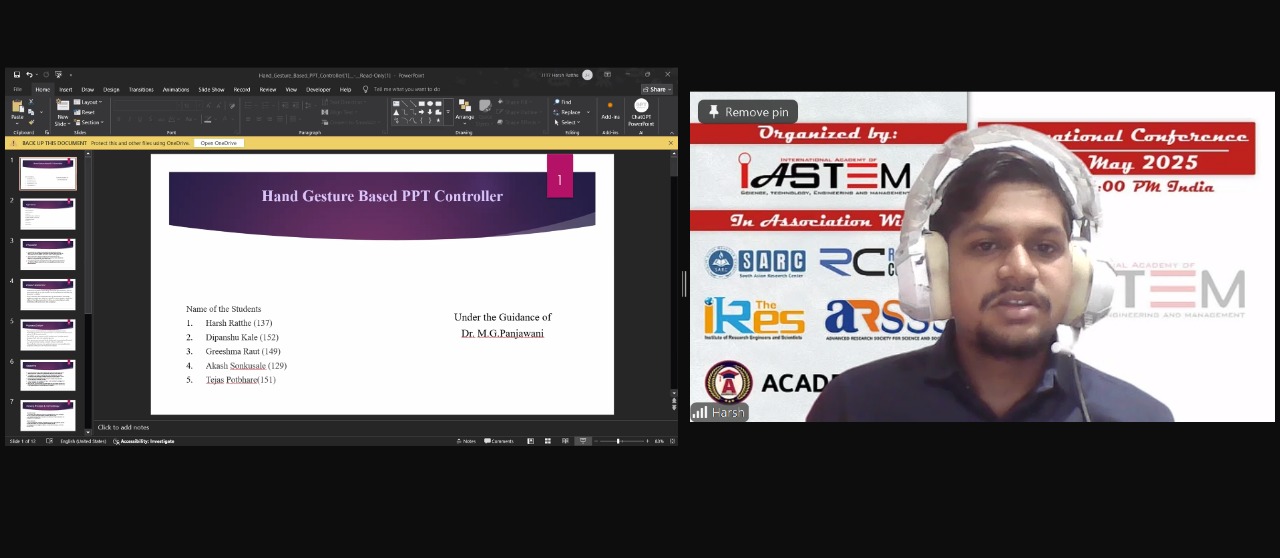Click the Harsh signal strength icon
Screen dimensions: 1280x558
[700, 412]
